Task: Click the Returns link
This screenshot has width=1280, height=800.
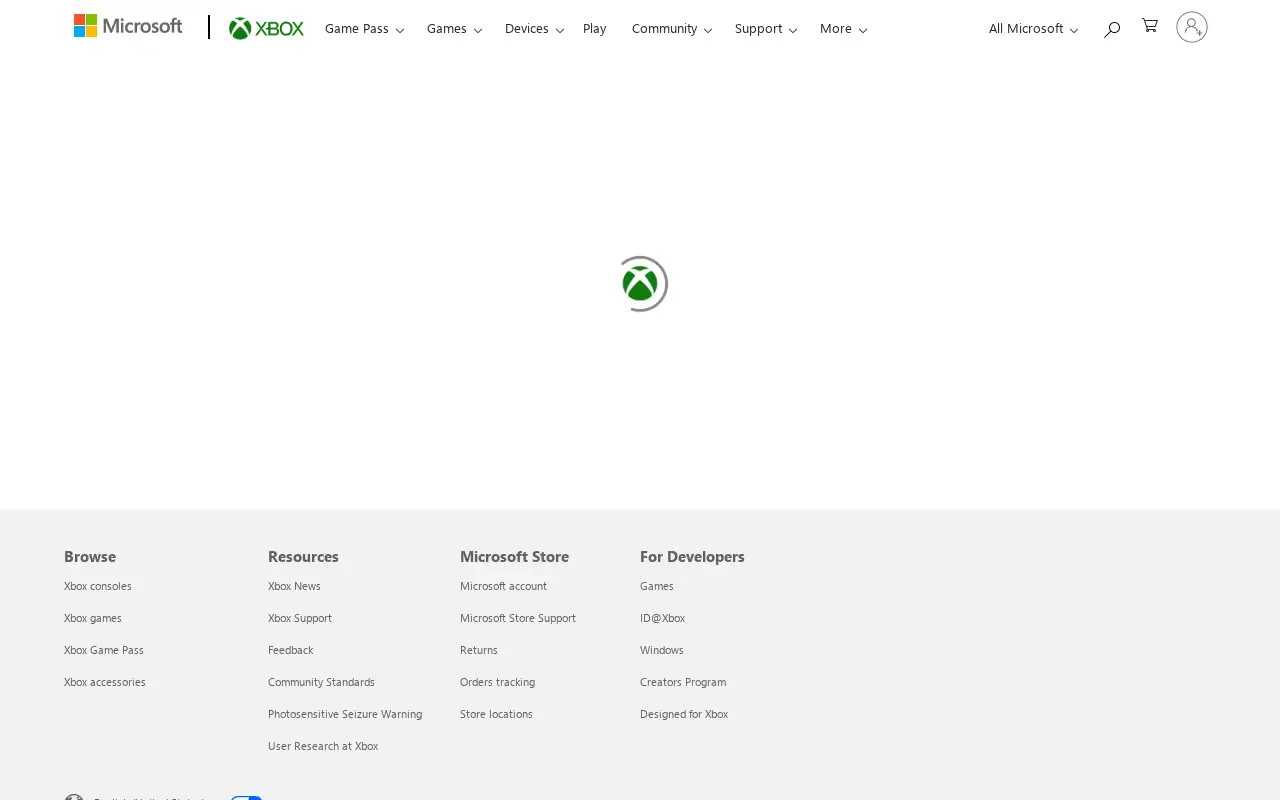Action: click(479, 650)
